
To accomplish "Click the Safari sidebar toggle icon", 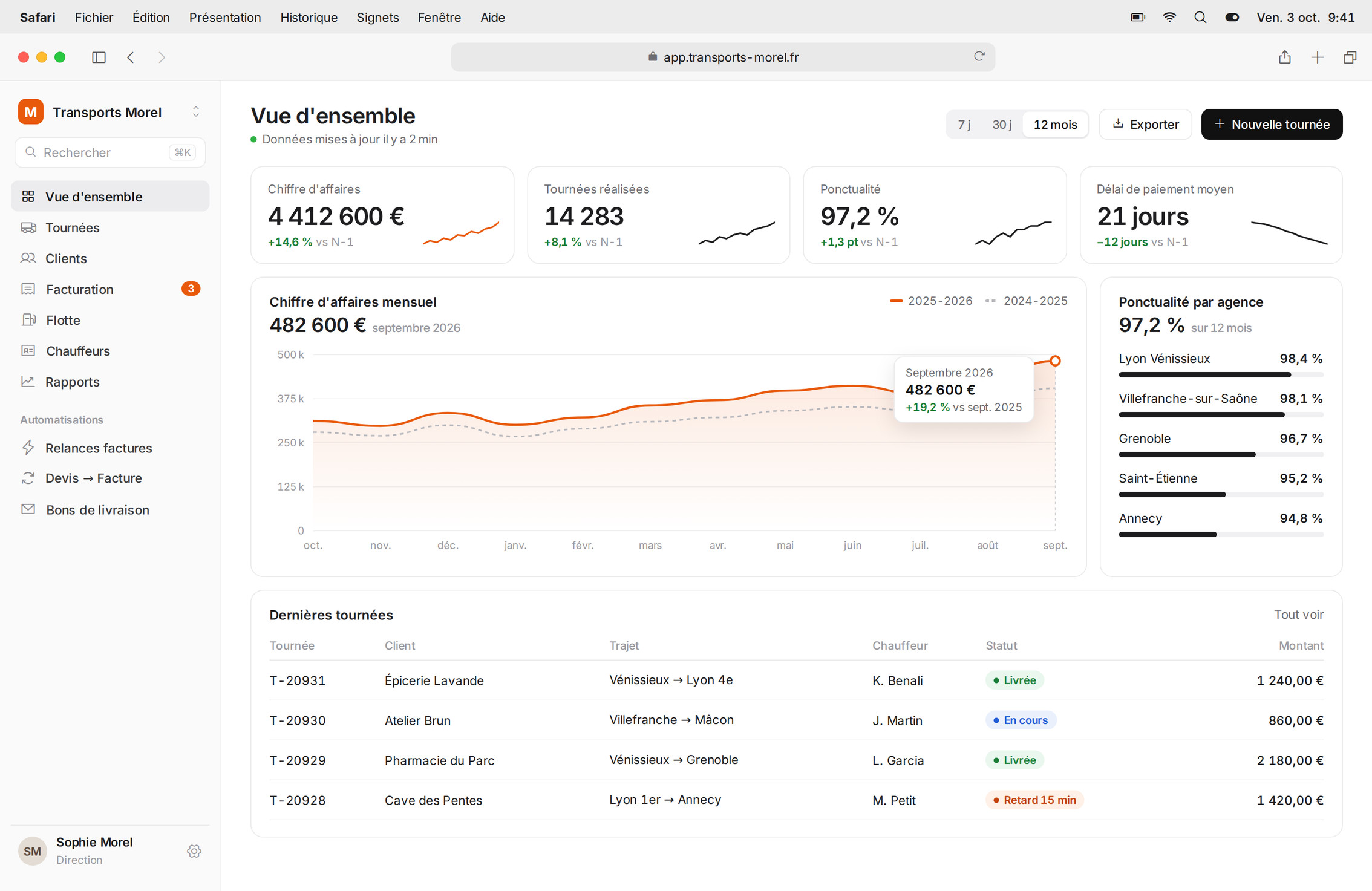I will [99, 57].
